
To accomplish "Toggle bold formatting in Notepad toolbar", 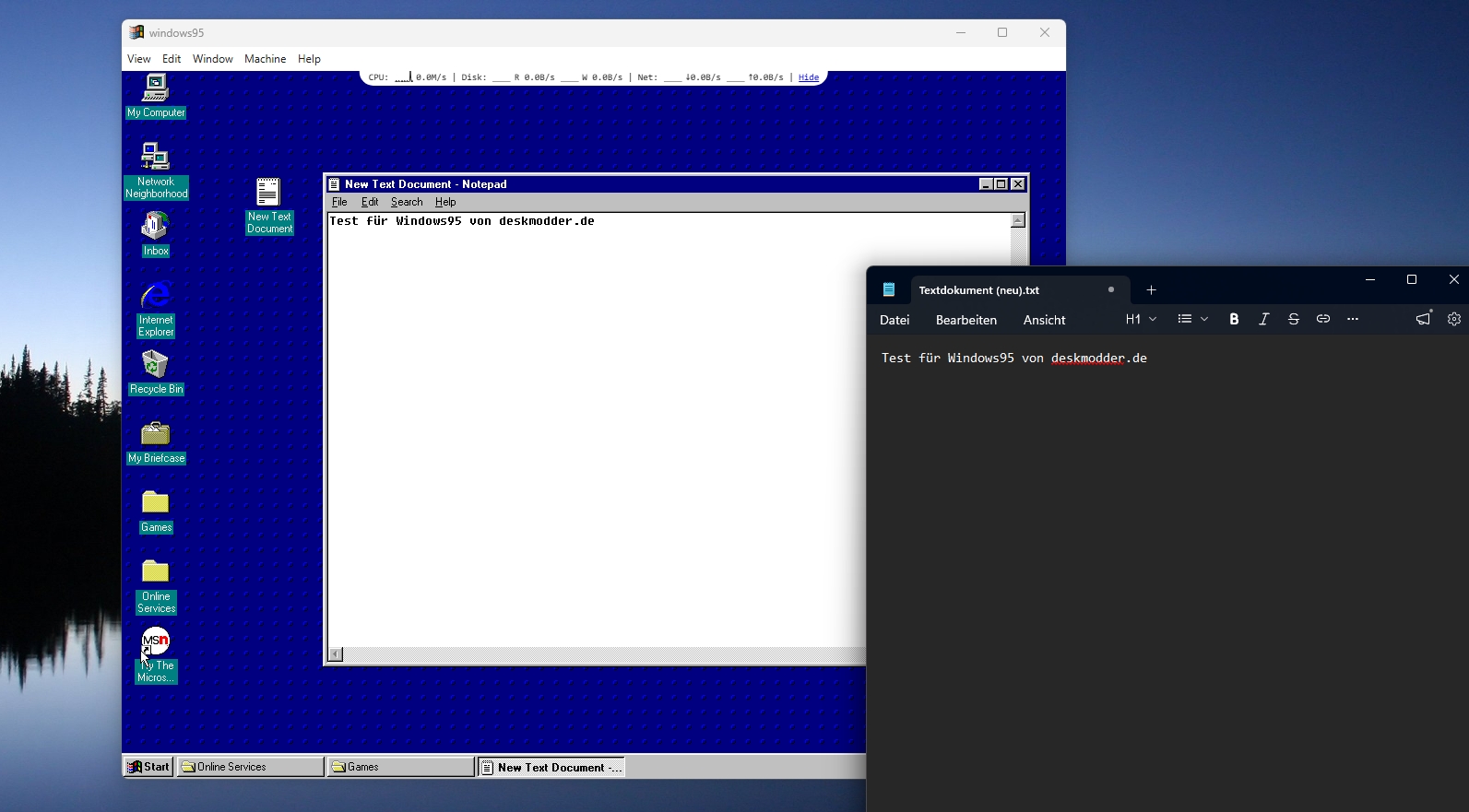I will point(1234,319).
